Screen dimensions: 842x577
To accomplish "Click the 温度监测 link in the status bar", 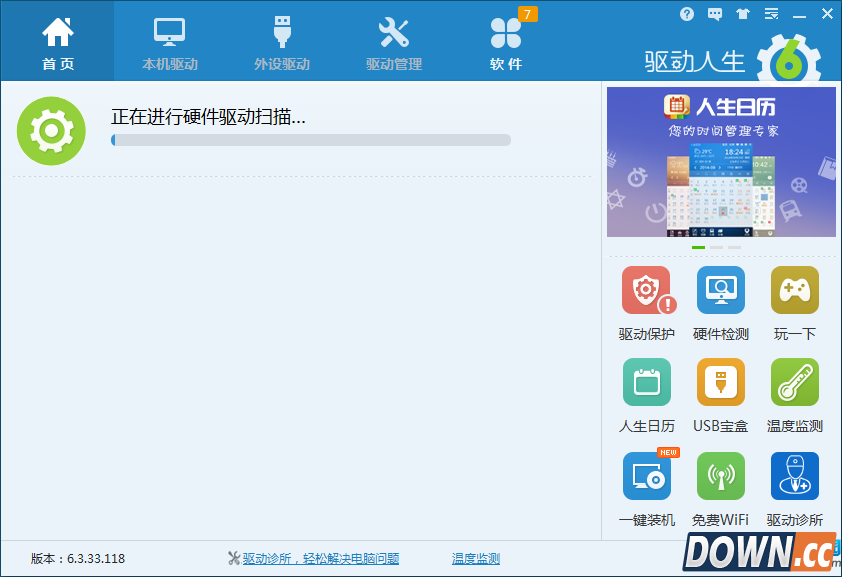I will click(x=475, y=559).
